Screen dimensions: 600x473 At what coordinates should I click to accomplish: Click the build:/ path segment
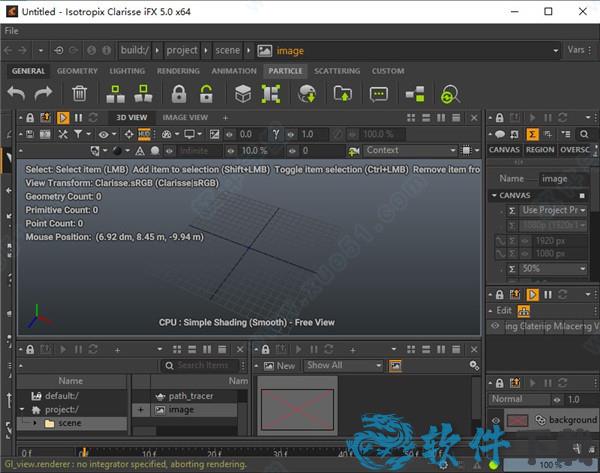pyautogui.click(x=135, y=50)
